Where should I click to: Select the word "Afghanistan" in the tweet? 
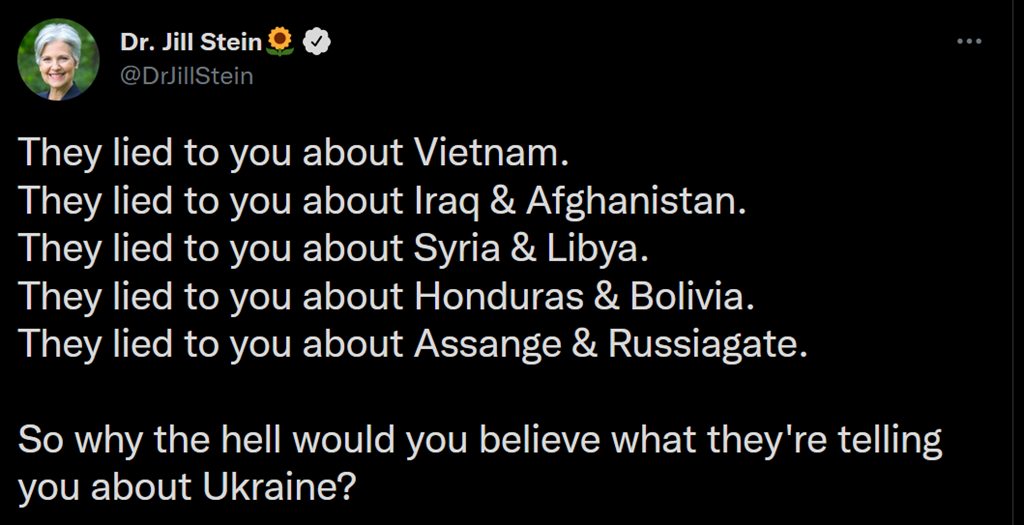[635, 201]
